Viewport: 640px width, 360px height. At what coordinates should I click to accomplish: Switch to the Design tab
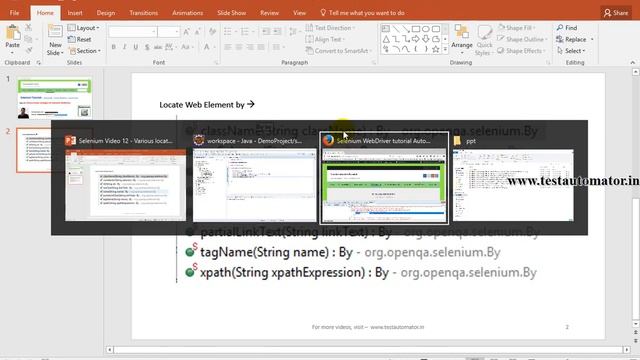pos(106,13)
